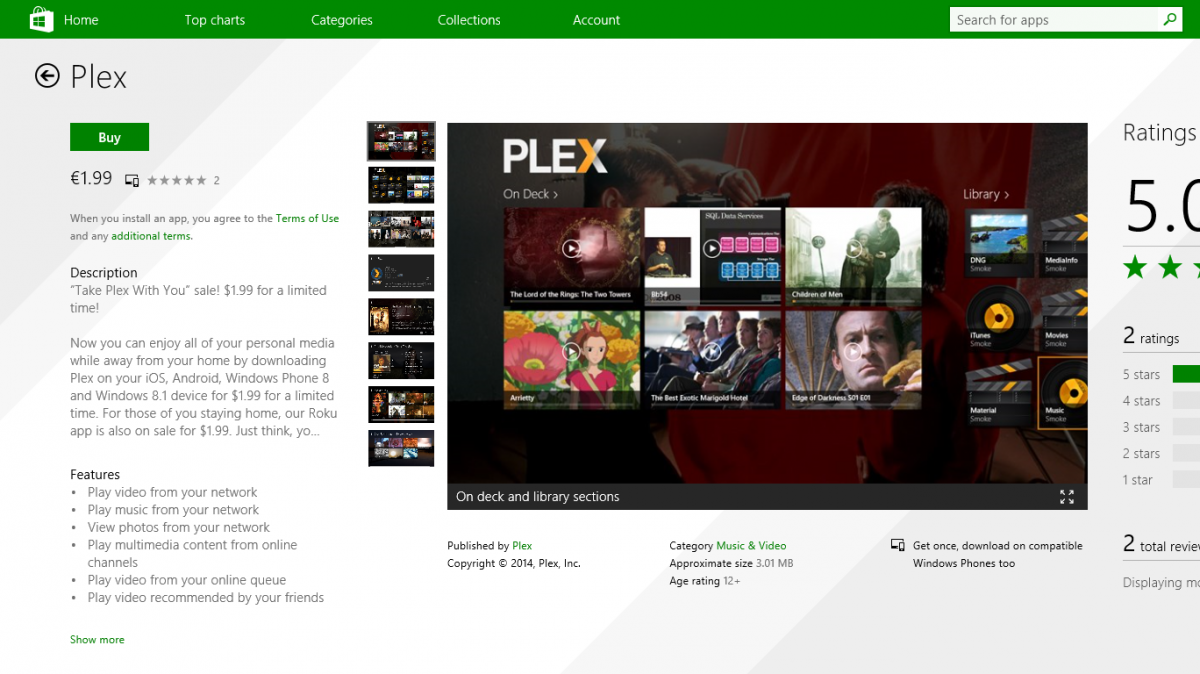Screen dimensions: 1200x674
Task: Select the first screenshot thumbnail
Action: pyautogui.click(x=401, y=141)
